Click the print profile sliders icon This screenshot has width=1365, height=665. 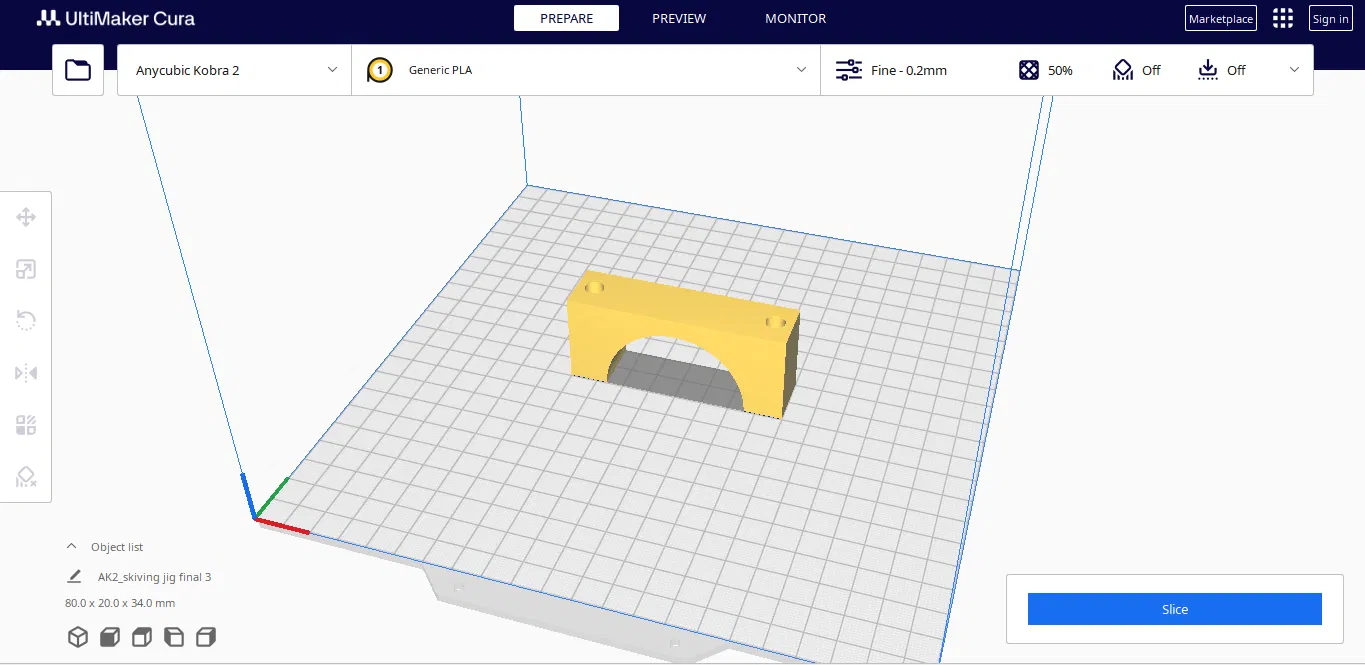[x=849, y=70]
